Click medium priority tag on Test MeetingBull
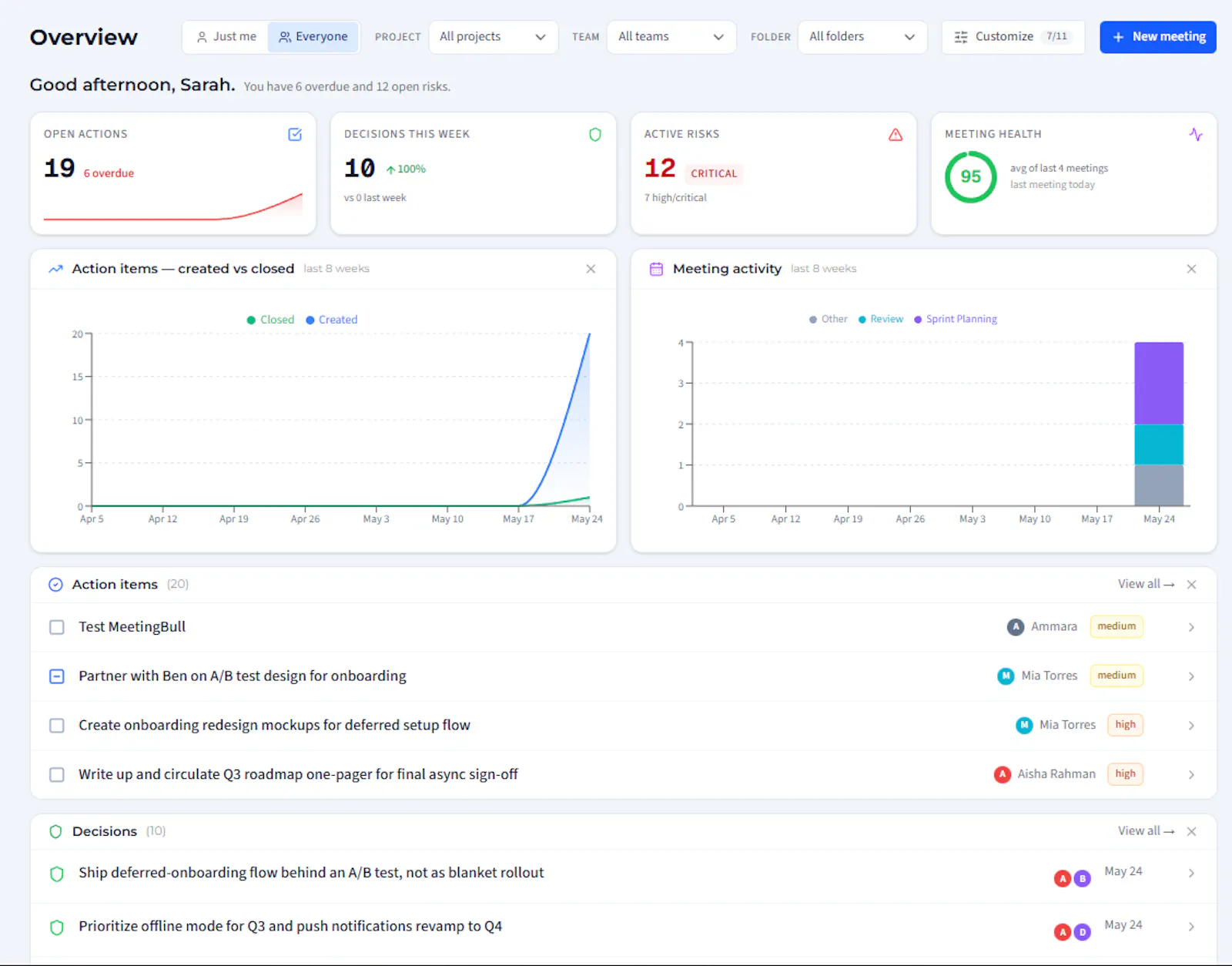 click(x=1116, y=626)
